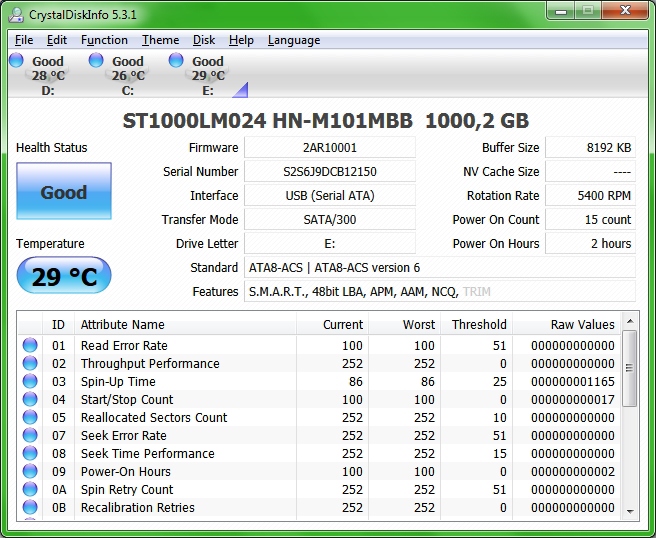Select the Read Error Rate attribute name

(124, 346)
